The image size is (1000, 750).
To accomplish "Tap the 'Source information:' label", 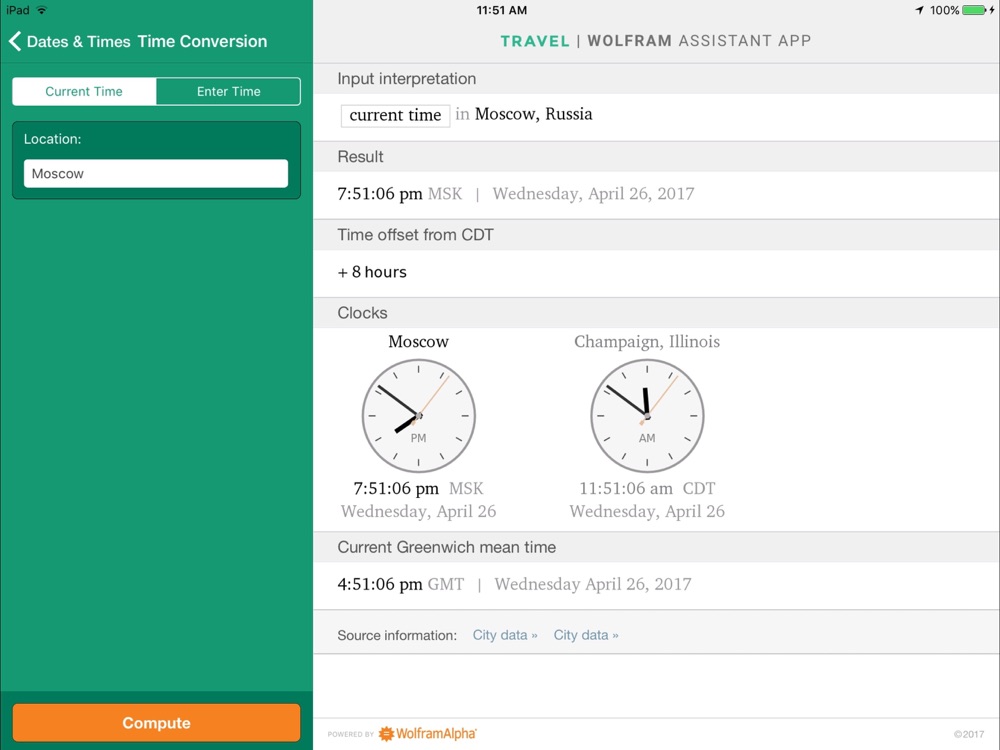I will coord(397,635).
